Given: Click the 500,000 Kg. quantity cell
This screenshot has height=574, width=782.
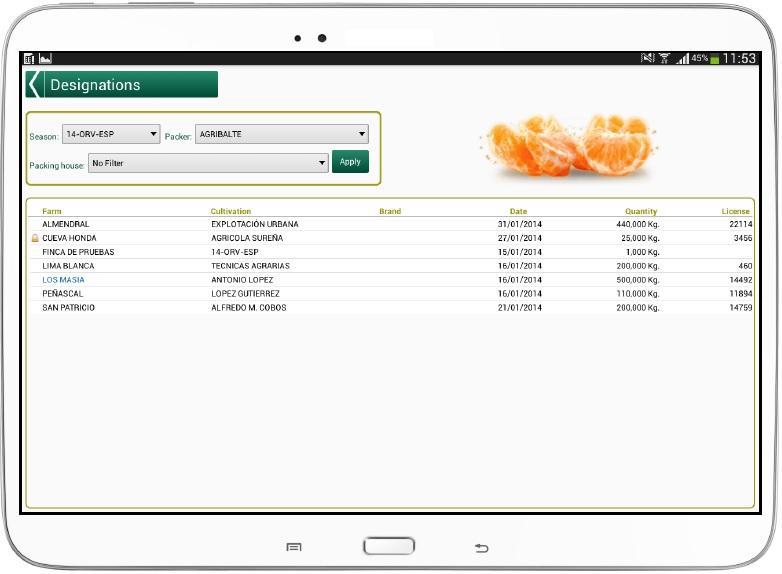Looking at the screenshot, I should tap(638, 280).
